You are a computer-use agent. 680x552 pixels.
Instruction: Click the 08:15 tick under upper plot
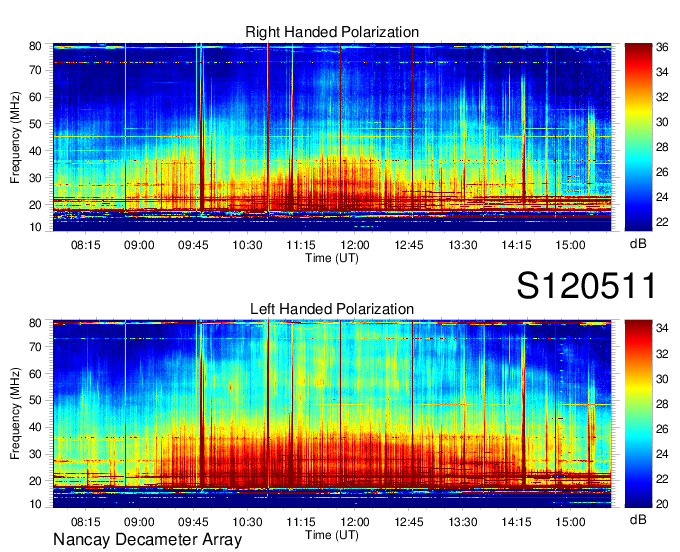click(85, 245)
